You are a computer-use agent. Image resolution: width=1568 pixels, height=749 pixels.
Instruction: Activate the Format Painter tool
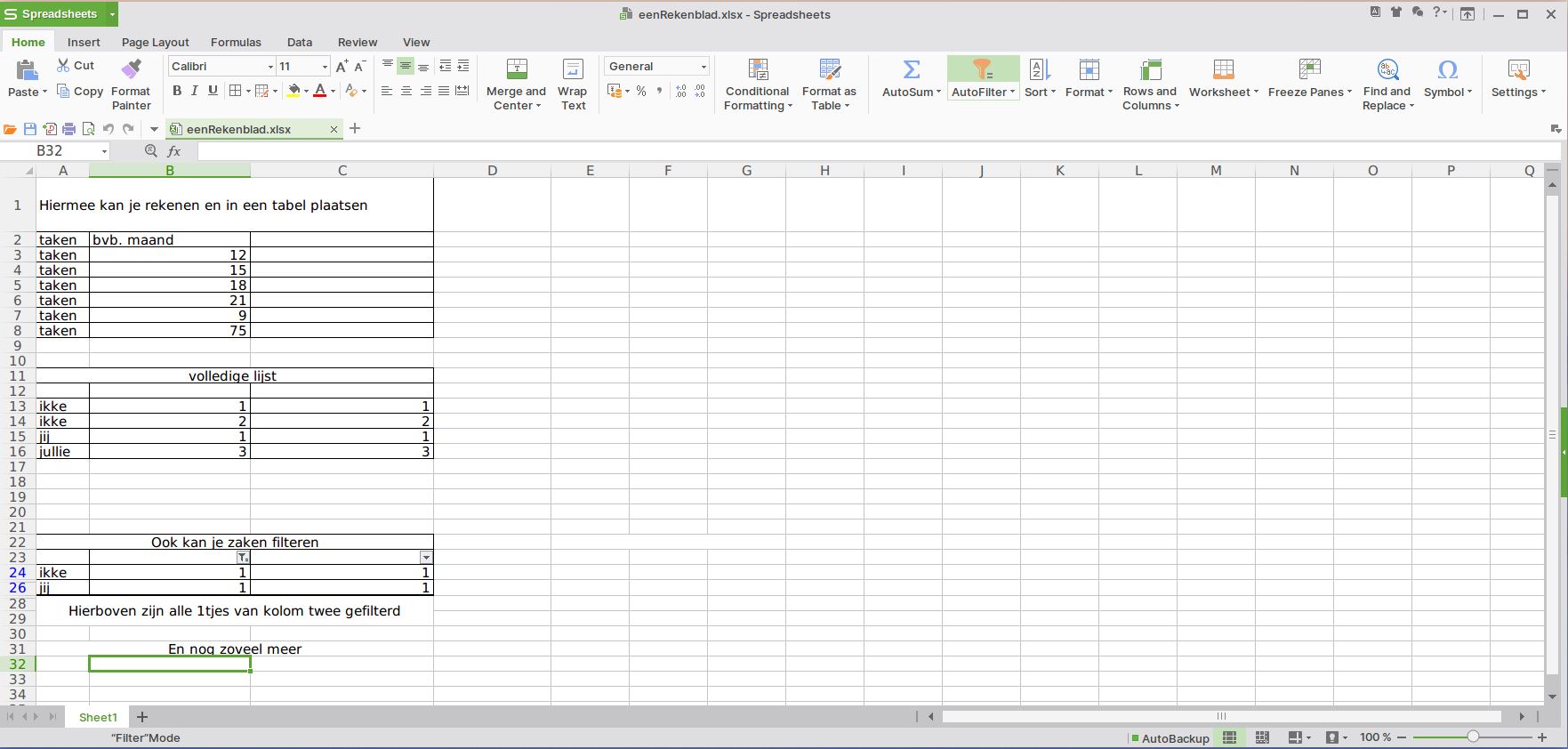click(x=131, y=85)
